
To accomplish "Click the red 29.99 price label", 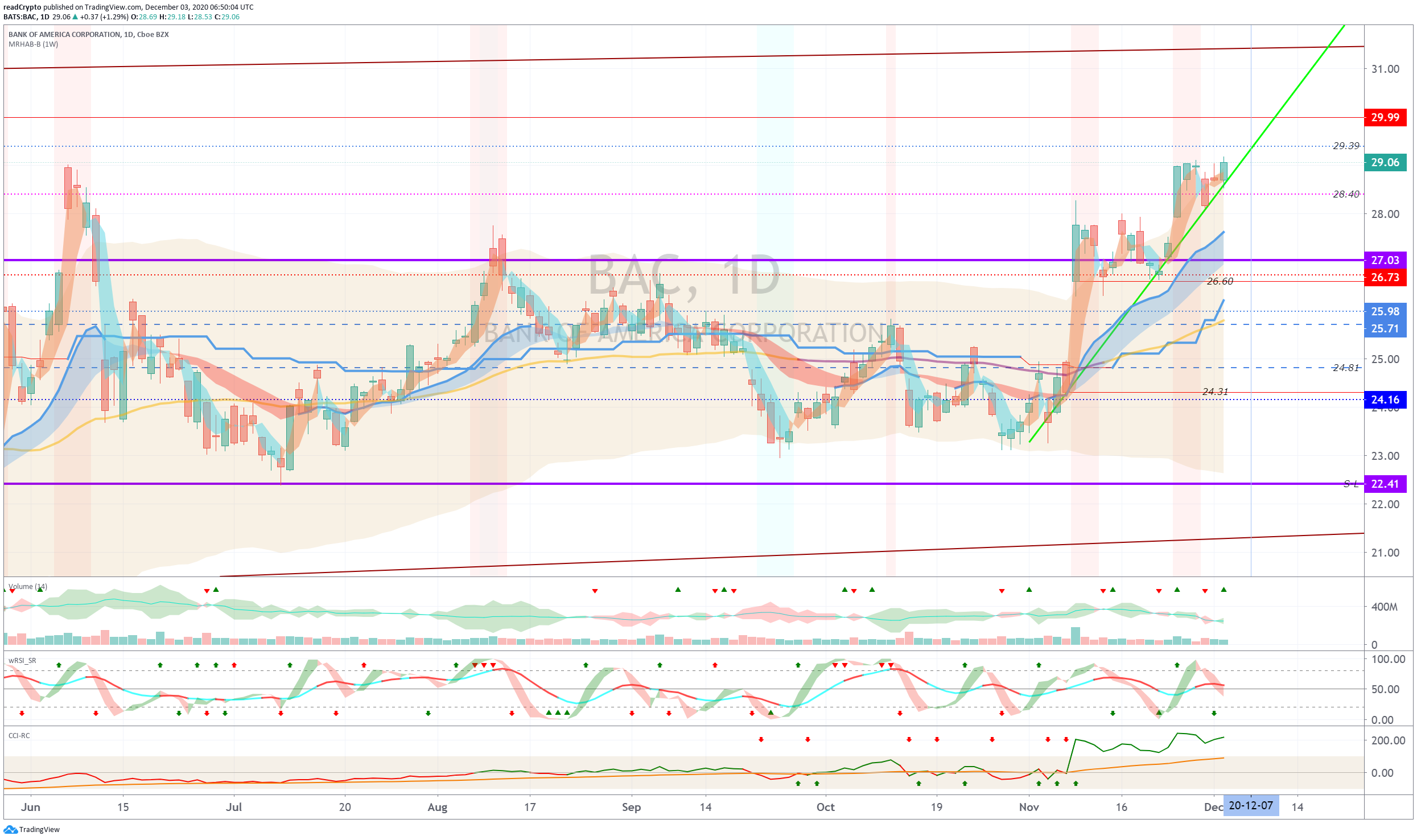I will [x=1385, y=117].
